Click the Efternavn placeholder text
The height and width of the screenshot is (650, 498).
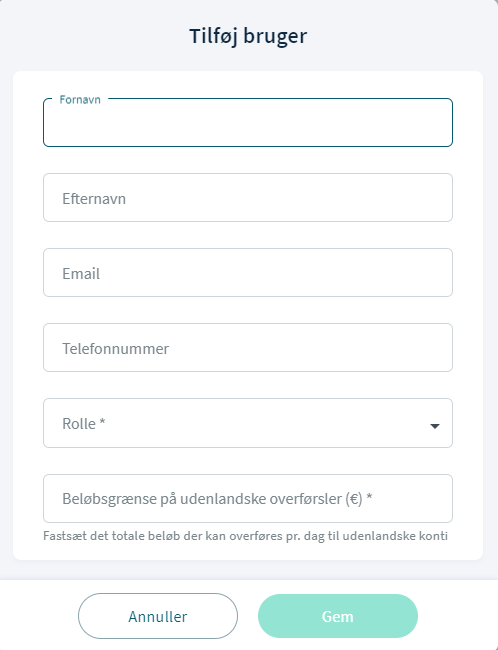(x=94, y=199)
